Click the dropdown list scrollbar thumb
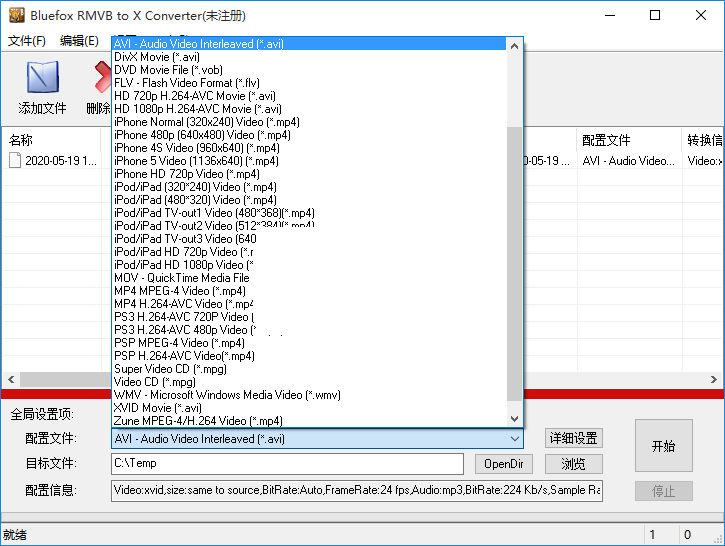Image resolution: width=725 pixels, height=546 pixels. coord(514,264)
